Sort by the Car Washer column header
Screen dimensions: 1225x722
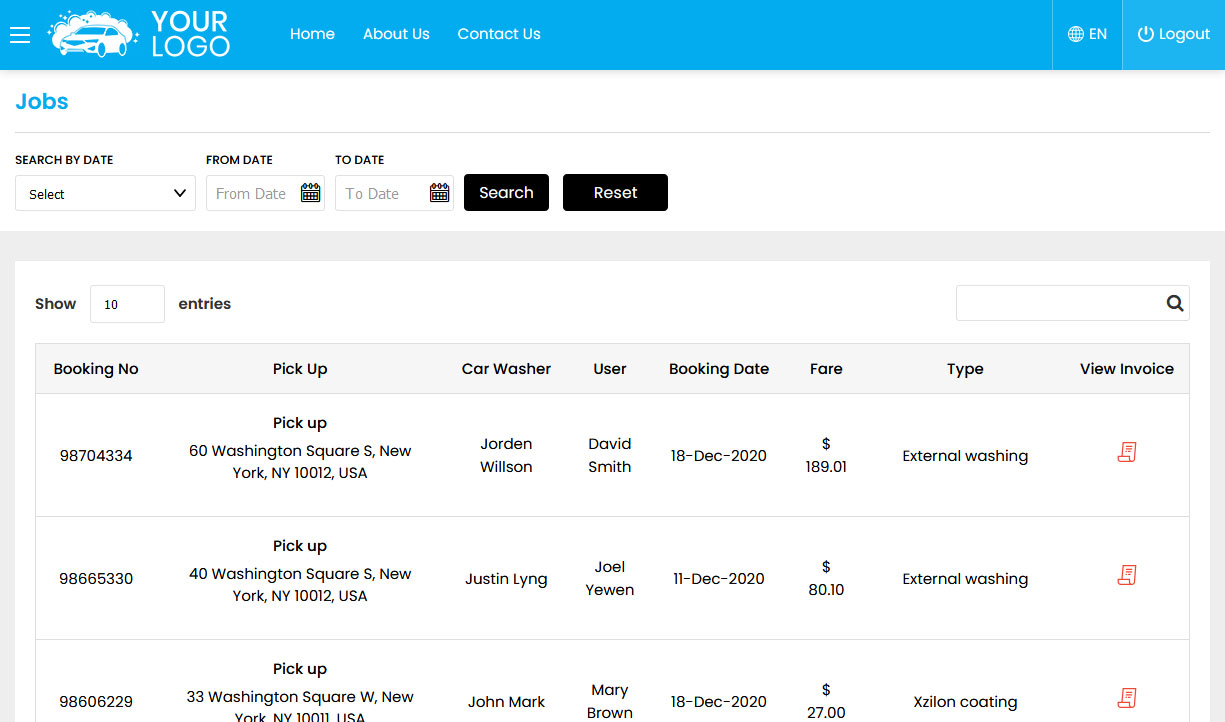coord(506,369)
